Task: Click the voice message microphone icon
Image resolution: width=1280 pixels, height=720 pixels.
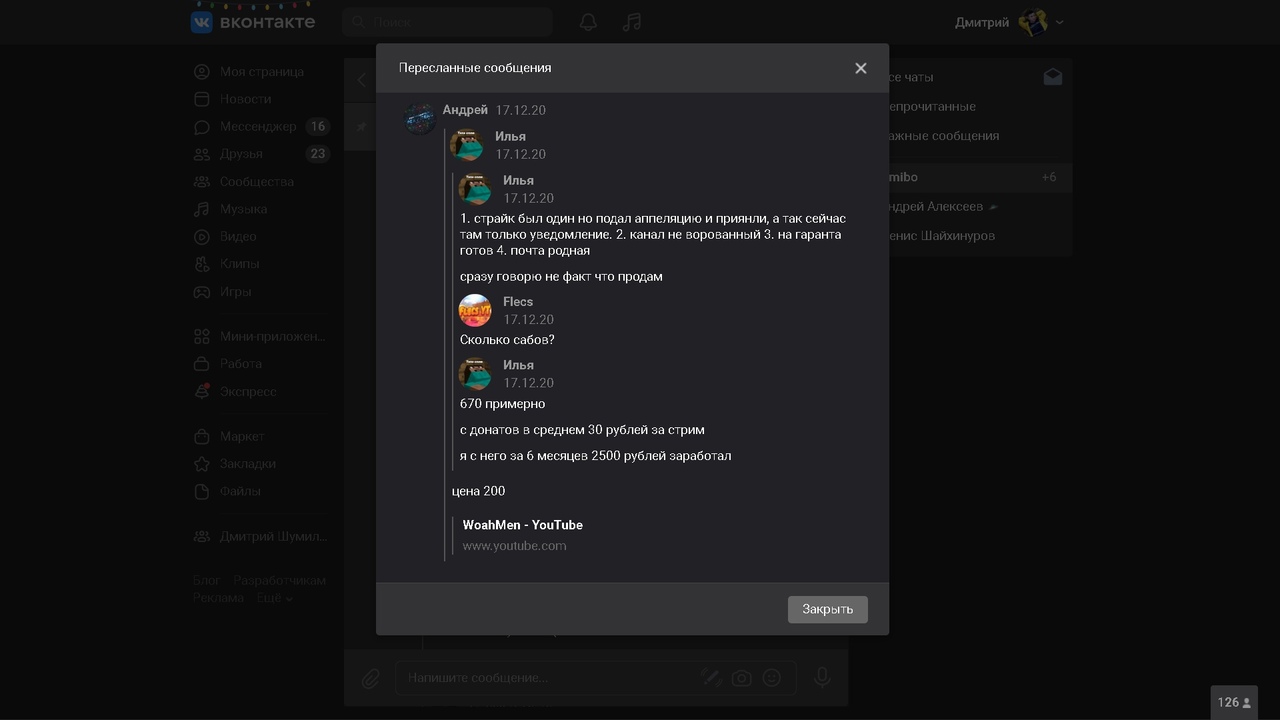Action: pyautogui.click(x=821, y=677)
